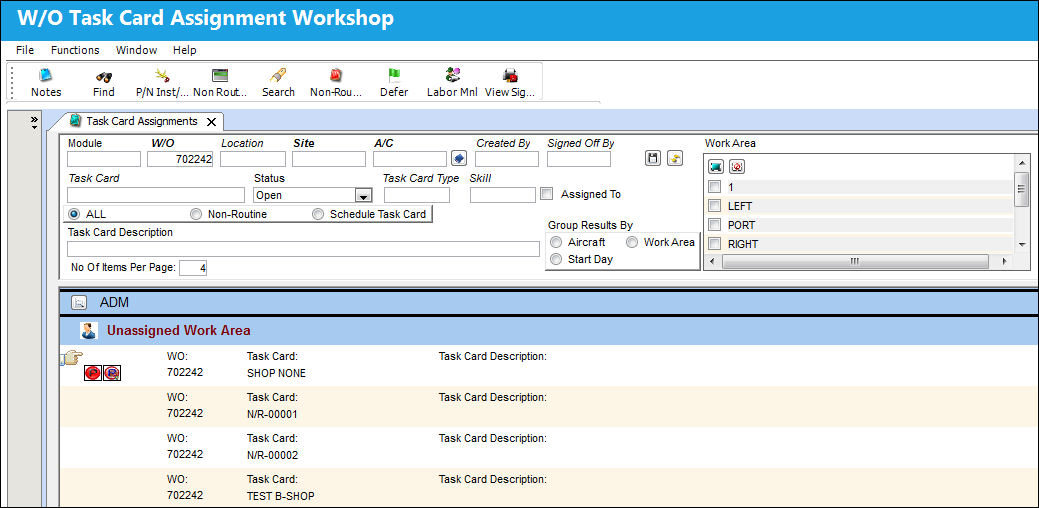1039x508 pixels.
Task: Select the Non-Routine radio button
Action: 195,214
